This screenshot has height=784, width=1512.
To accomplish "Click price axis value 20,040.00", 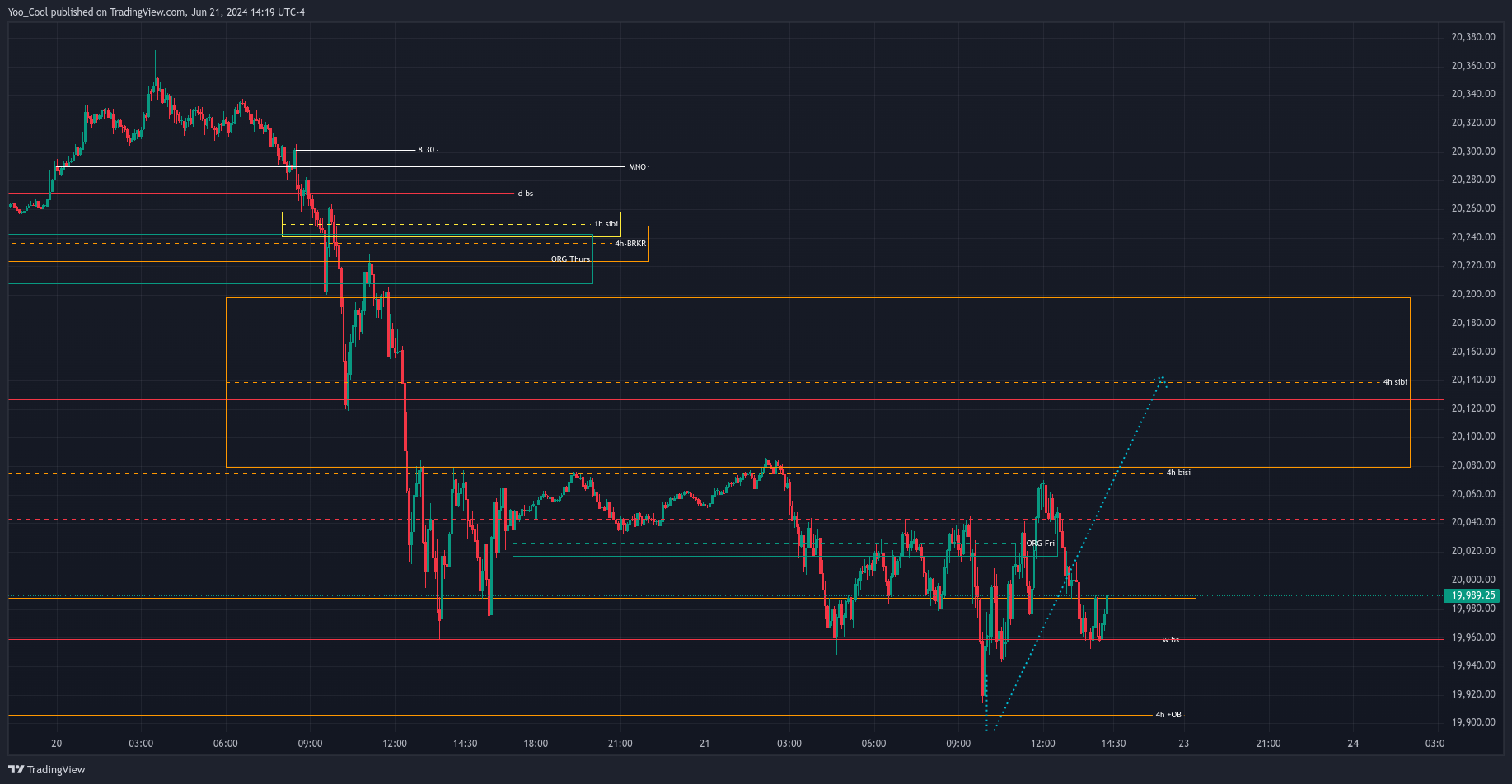I will (1473, 522).
